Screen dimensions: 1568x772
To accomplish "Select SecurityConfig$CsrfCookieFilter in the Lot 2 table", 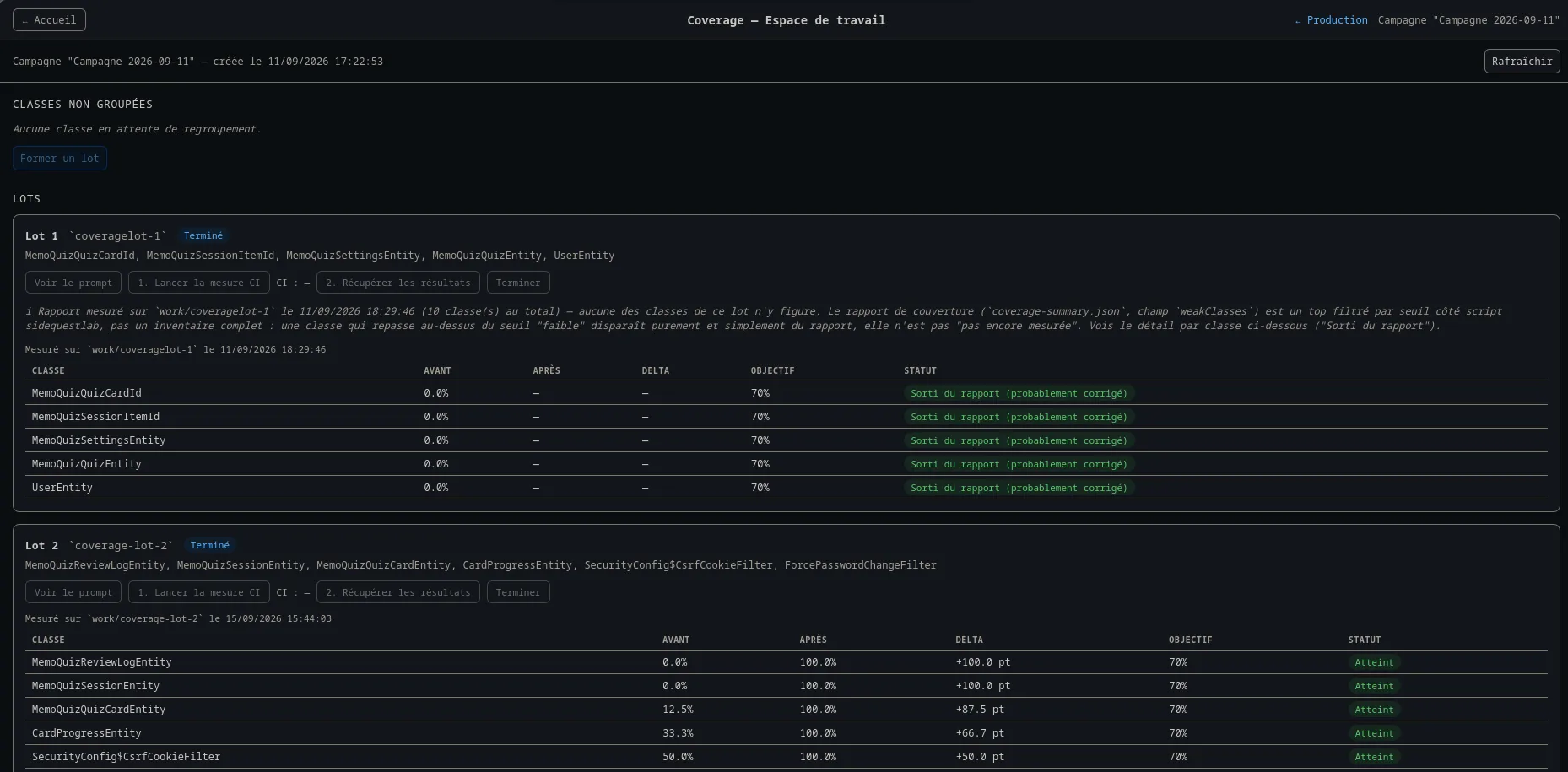I will point(126,757).
